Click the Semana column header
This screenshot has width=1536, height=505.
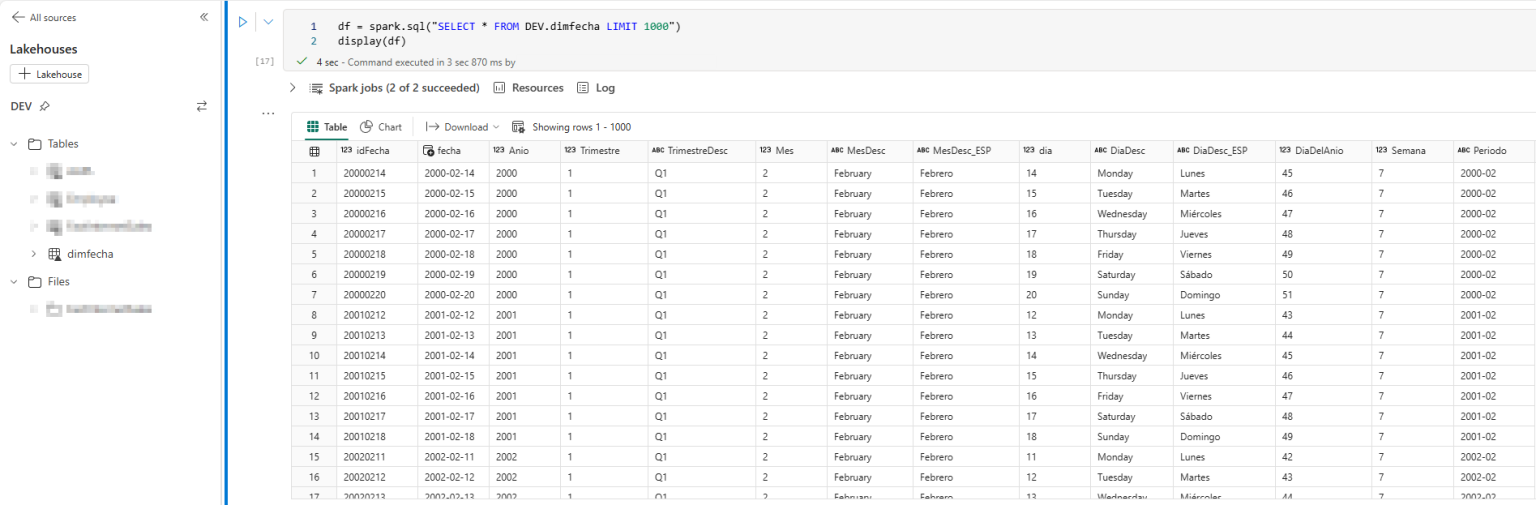pos(1412,151)
